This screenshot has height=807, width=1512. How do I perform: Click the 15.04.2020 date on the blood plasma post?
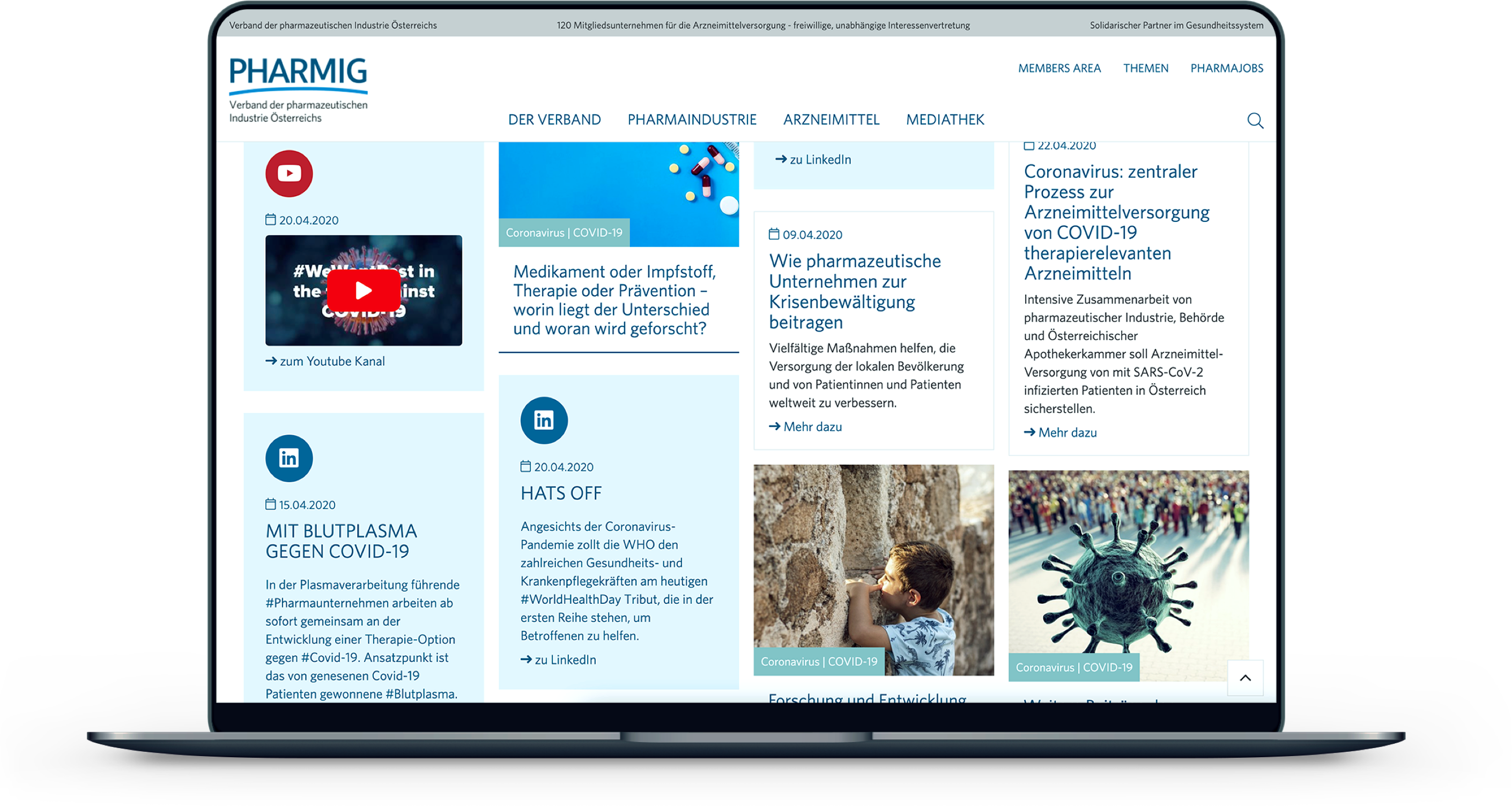coord(300,504)
